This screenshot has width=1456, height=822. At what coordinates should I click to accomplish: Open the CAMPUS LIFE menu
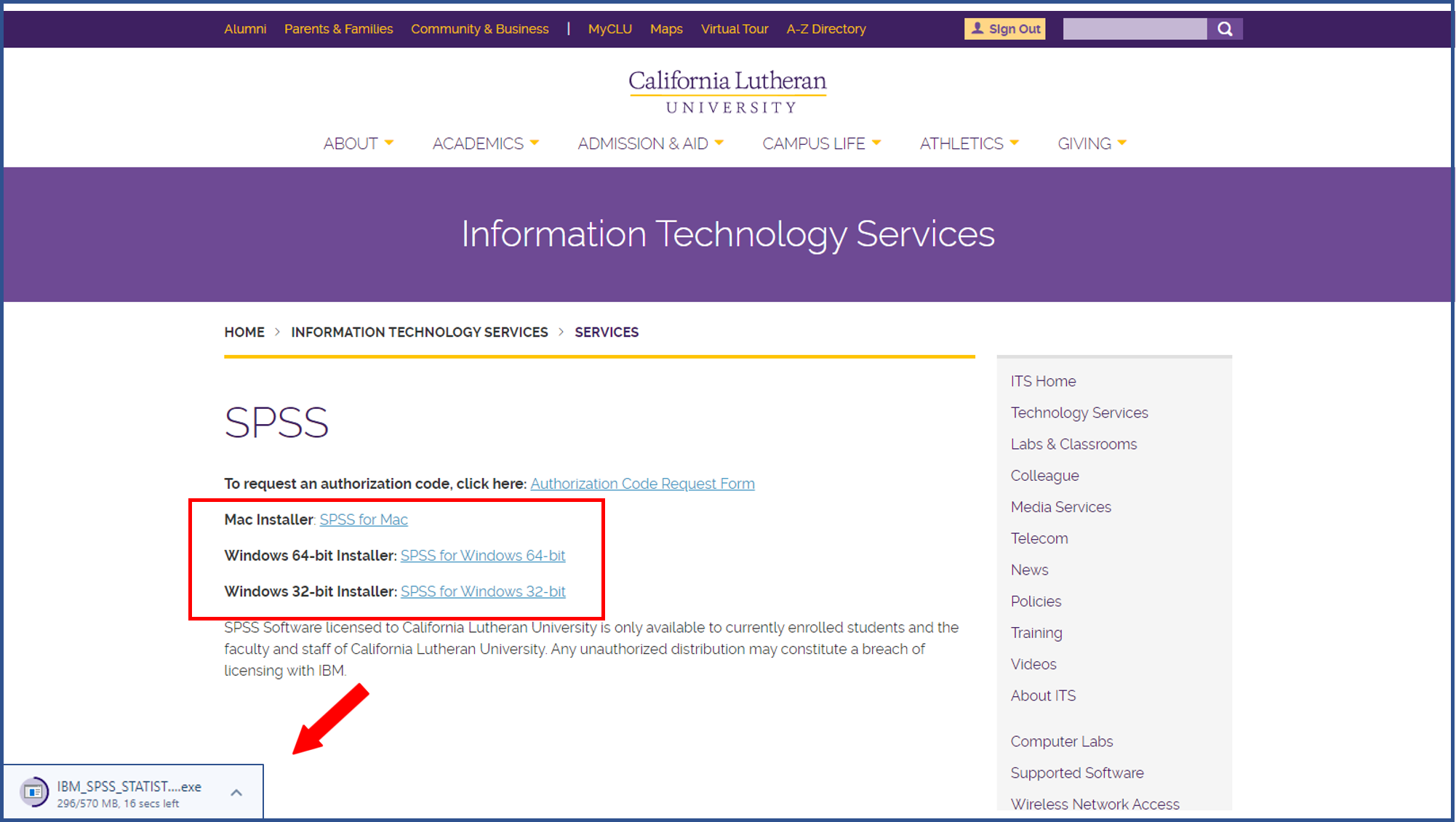click(x=821, y=144)
